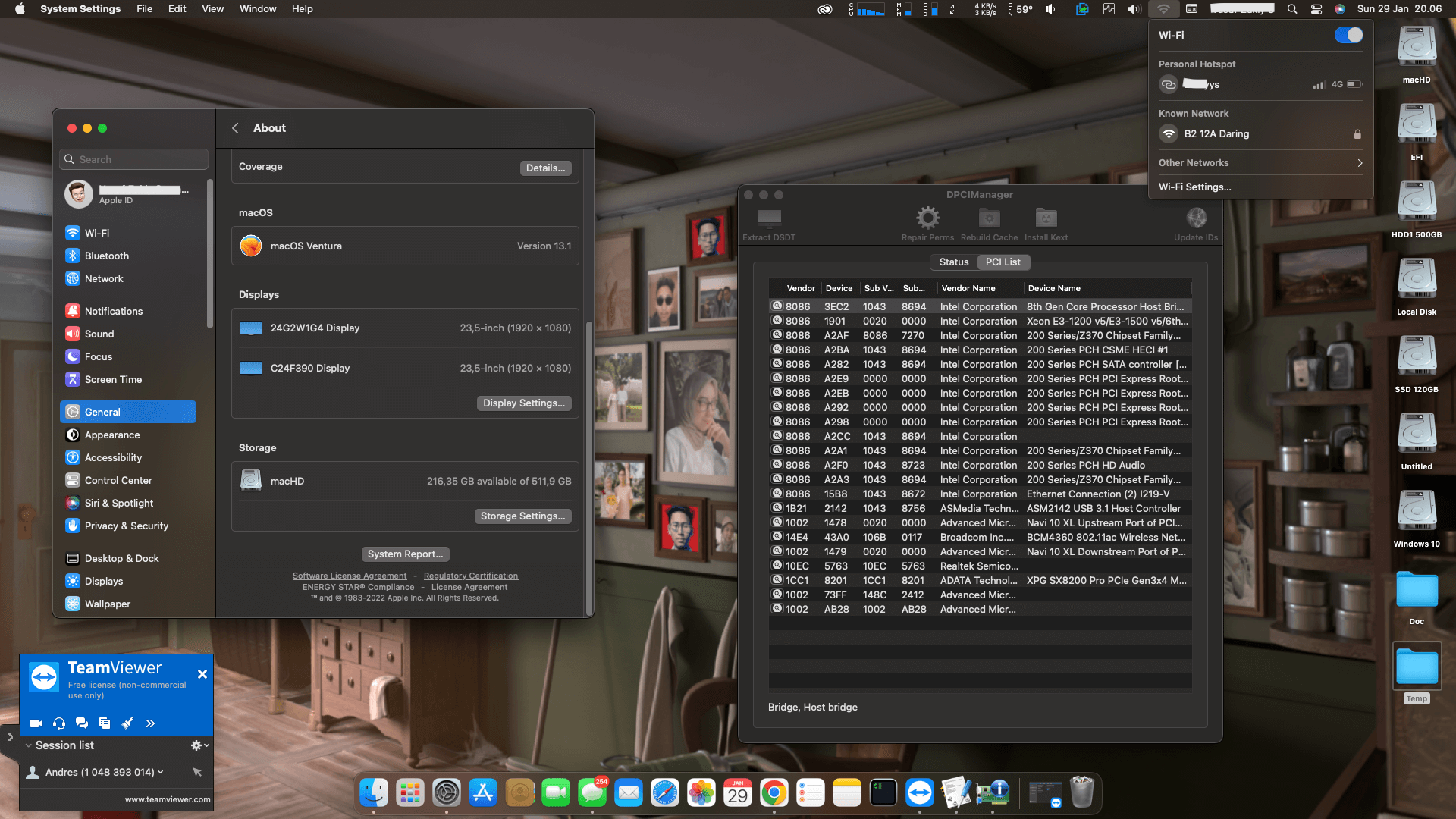Screen dimensions: 1456x819
Task: Select Bluetooth in settings sidebar
Action: pos(127,256)
